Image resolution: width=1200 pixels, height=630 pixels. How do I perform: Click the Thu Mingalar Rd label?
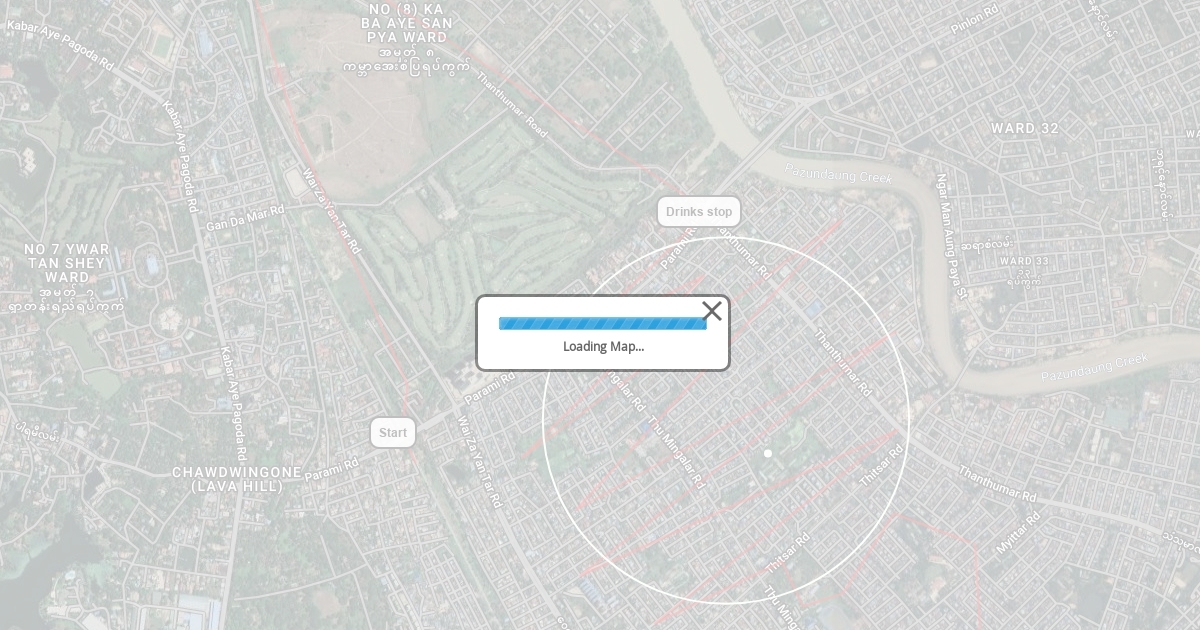coord(677,452)
